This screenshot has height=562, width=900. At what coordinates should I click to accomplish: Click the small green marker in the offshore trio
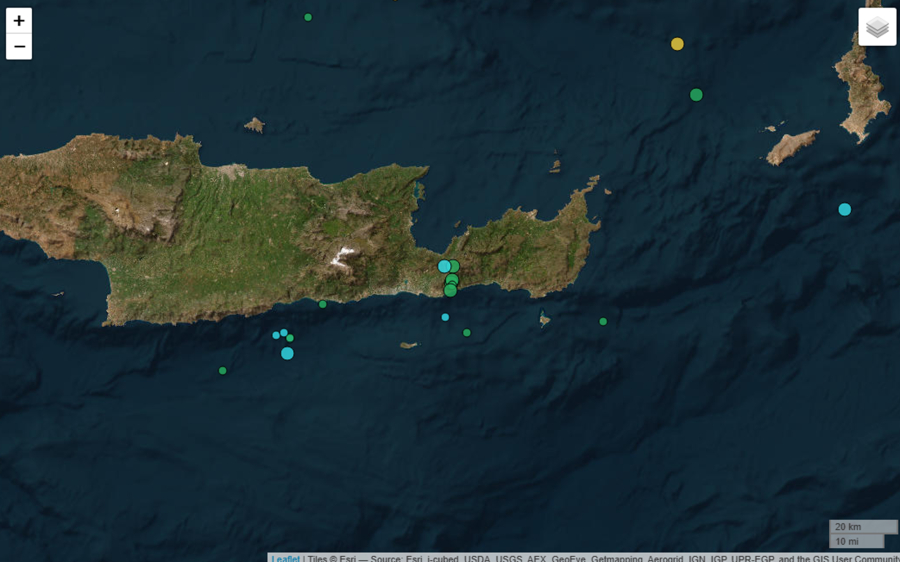[x=290, y=338]
